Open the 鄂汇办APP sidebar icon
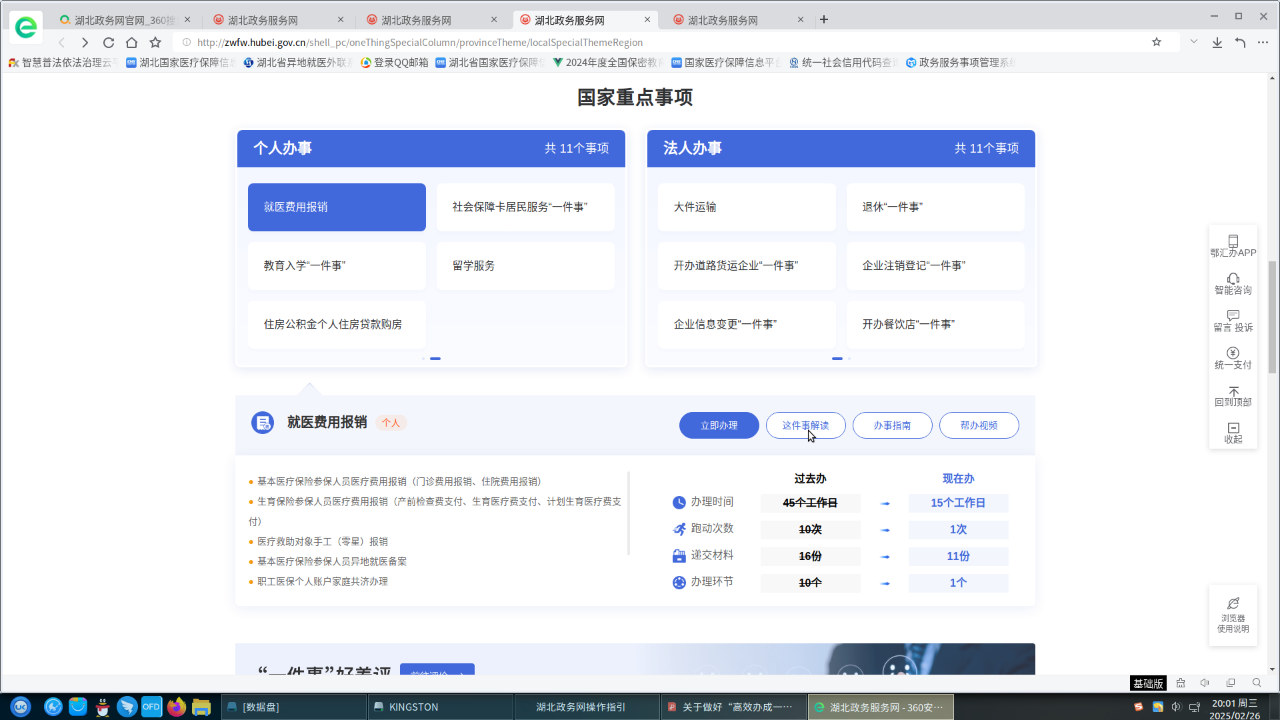This screenshot has width=1280, height=720. (1233, 241)
